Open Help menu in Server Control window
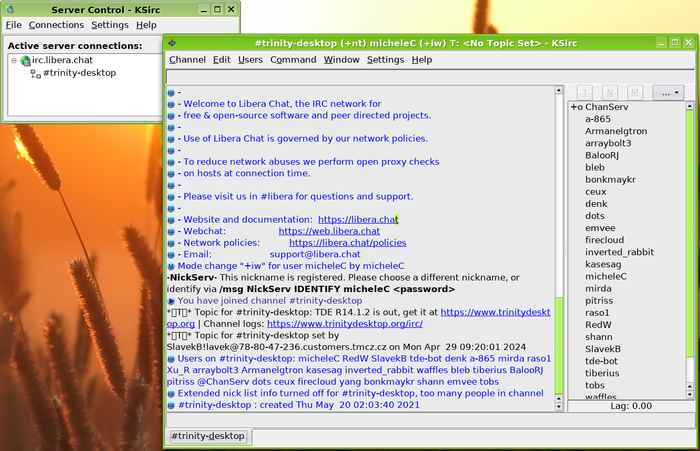Image resolution: width=700 pixels, height=451 pixels. [146, 25]
